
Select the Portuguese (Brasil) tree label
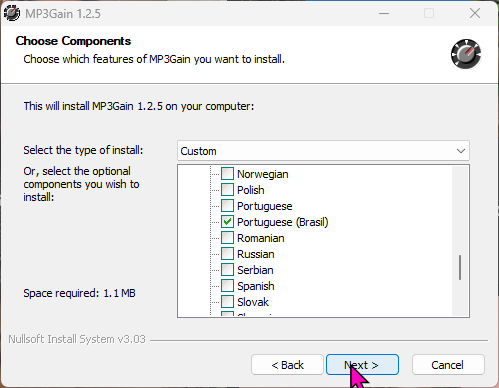point(283,222)
